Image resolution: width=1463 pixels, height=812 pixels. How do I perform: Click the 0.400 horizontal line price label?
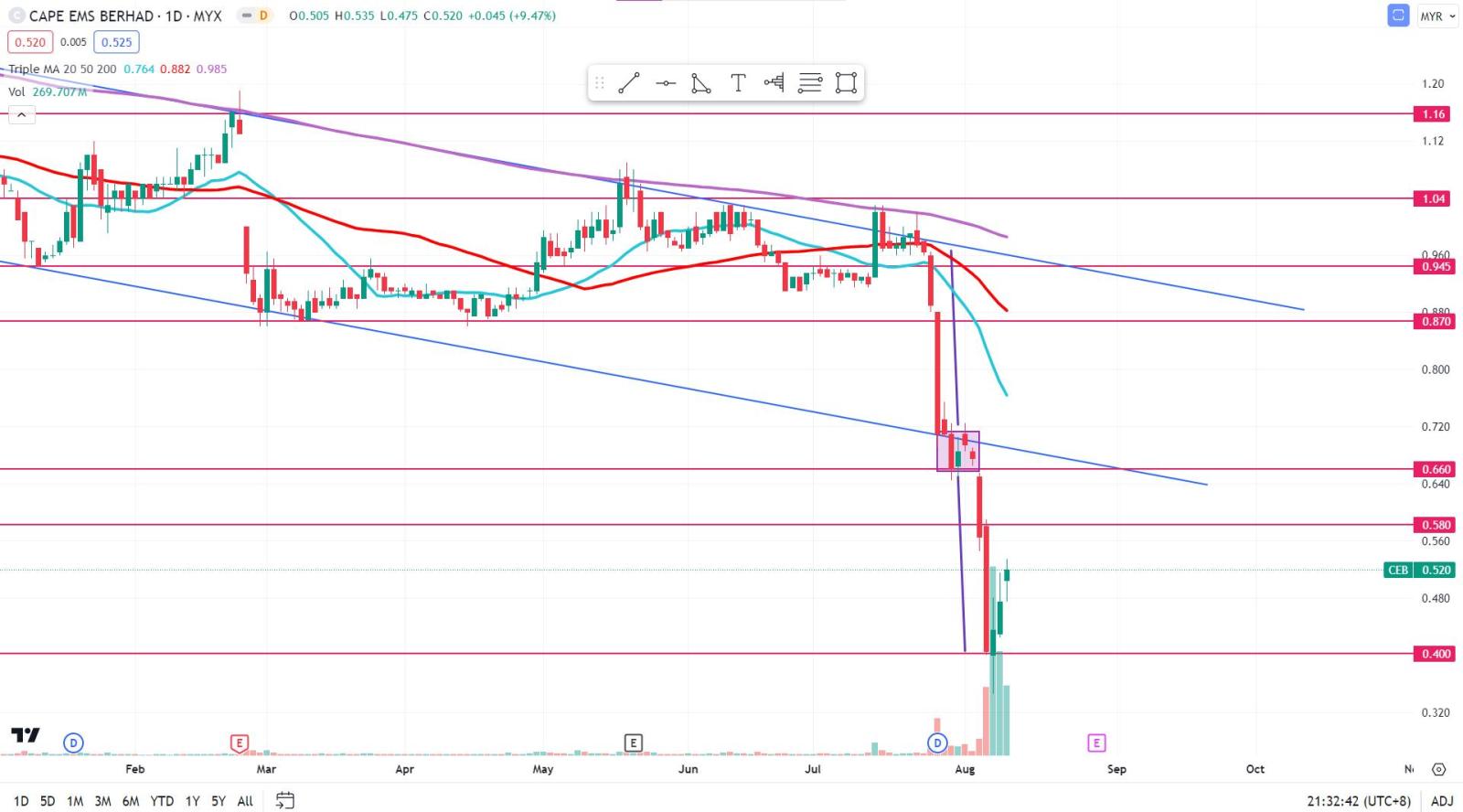1433,654
